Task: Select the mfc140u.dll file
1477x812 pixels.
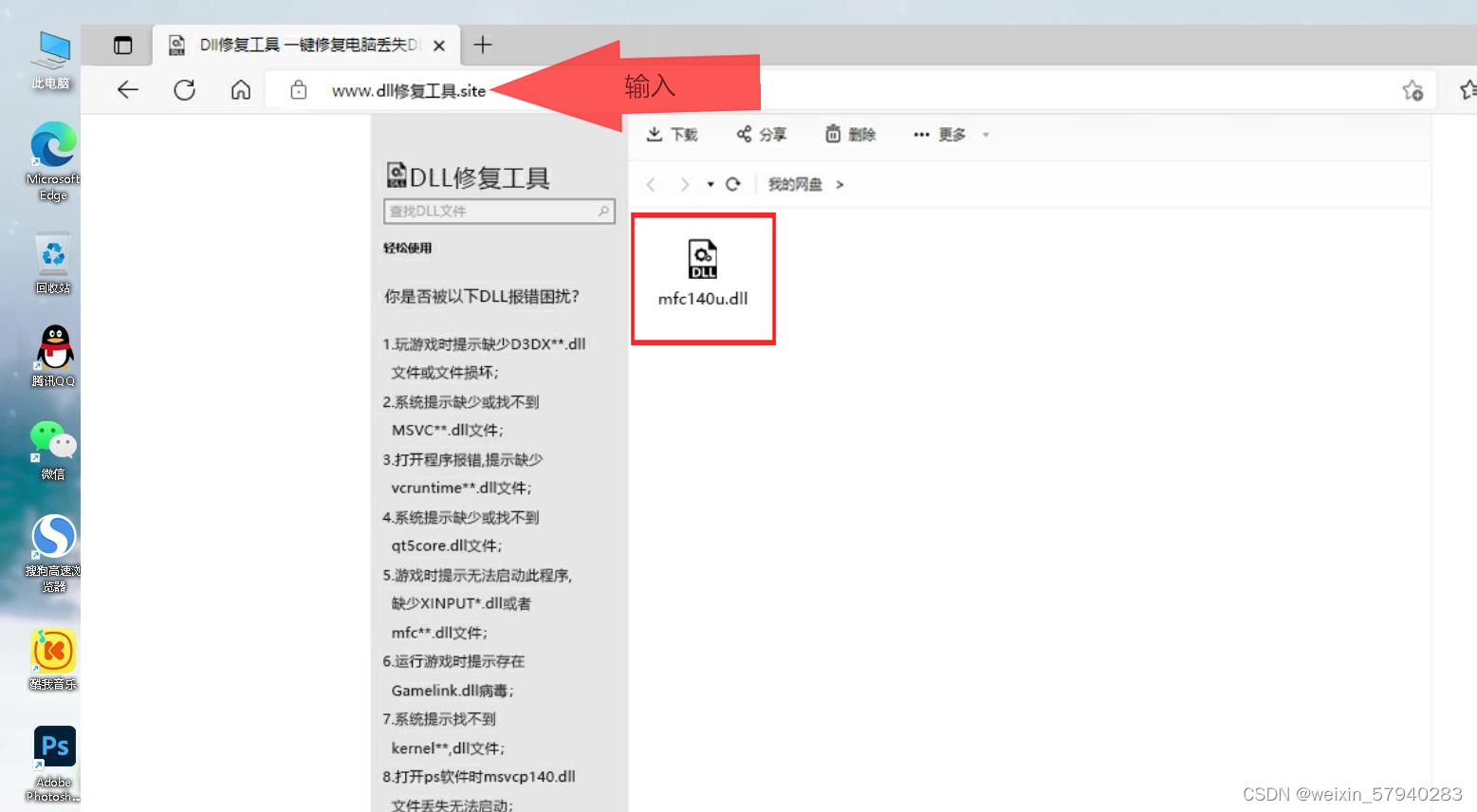Action: point(703,275)
